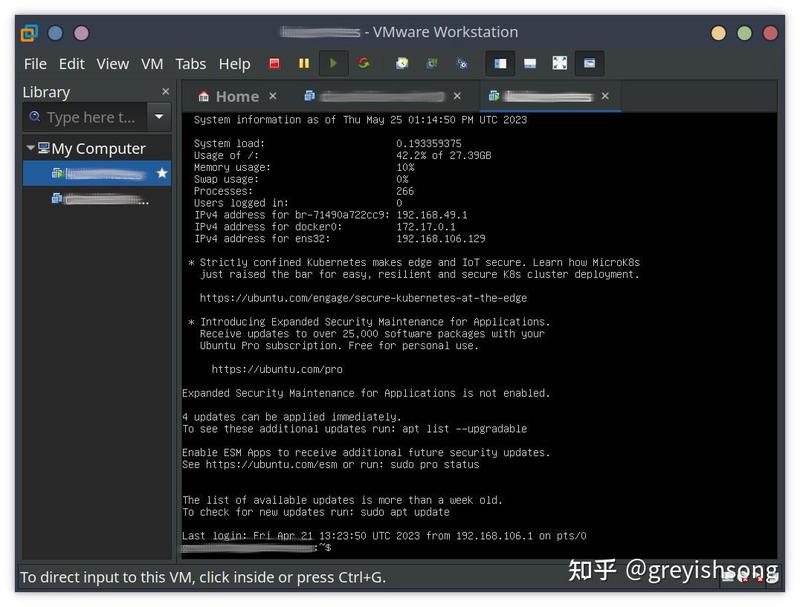Close the Library panel

pyautogui.click(x=165, y=91)
